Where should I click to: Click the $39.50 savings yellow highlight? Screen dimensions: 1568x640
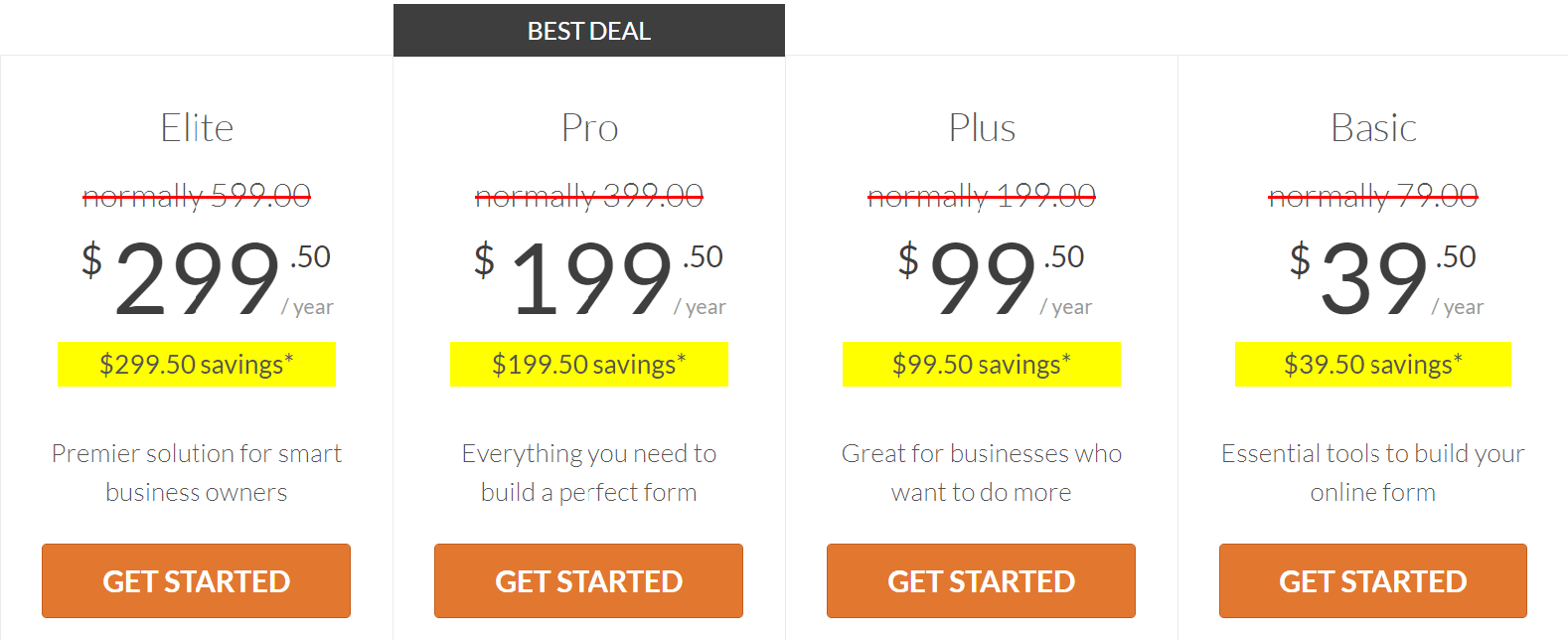1373,364
